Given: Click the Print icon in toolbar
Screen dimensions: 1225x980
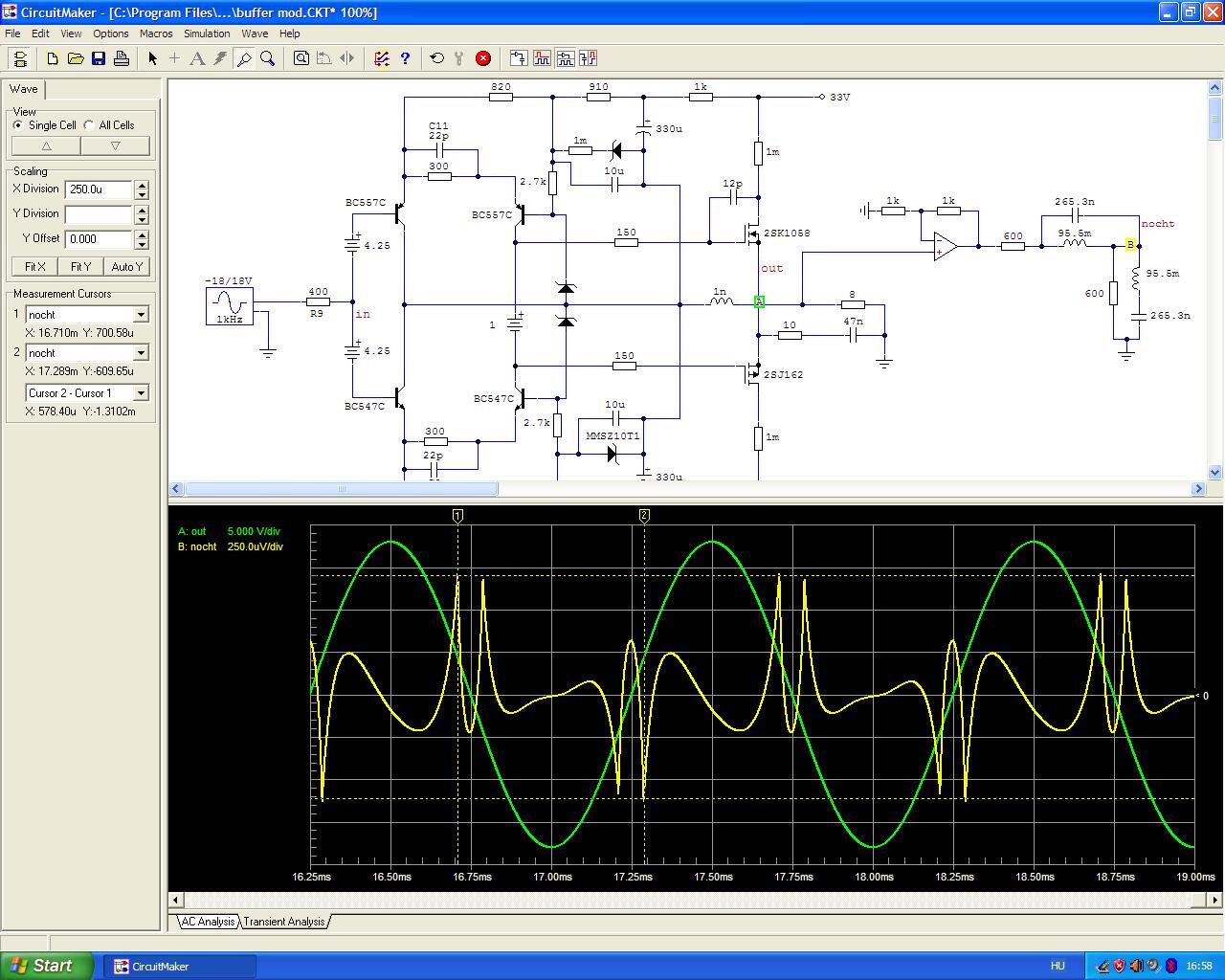Looking at the screenshot, I should coord(122,58).
